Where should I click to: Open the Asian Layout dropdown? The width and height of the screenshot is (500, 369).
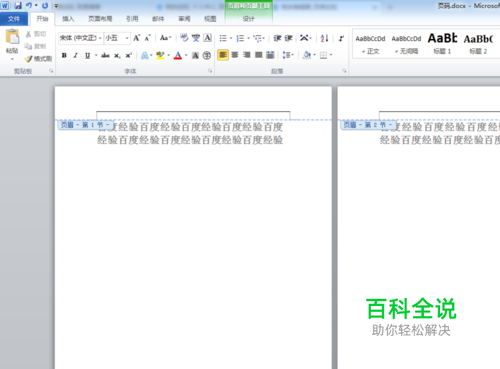(305, 38)
